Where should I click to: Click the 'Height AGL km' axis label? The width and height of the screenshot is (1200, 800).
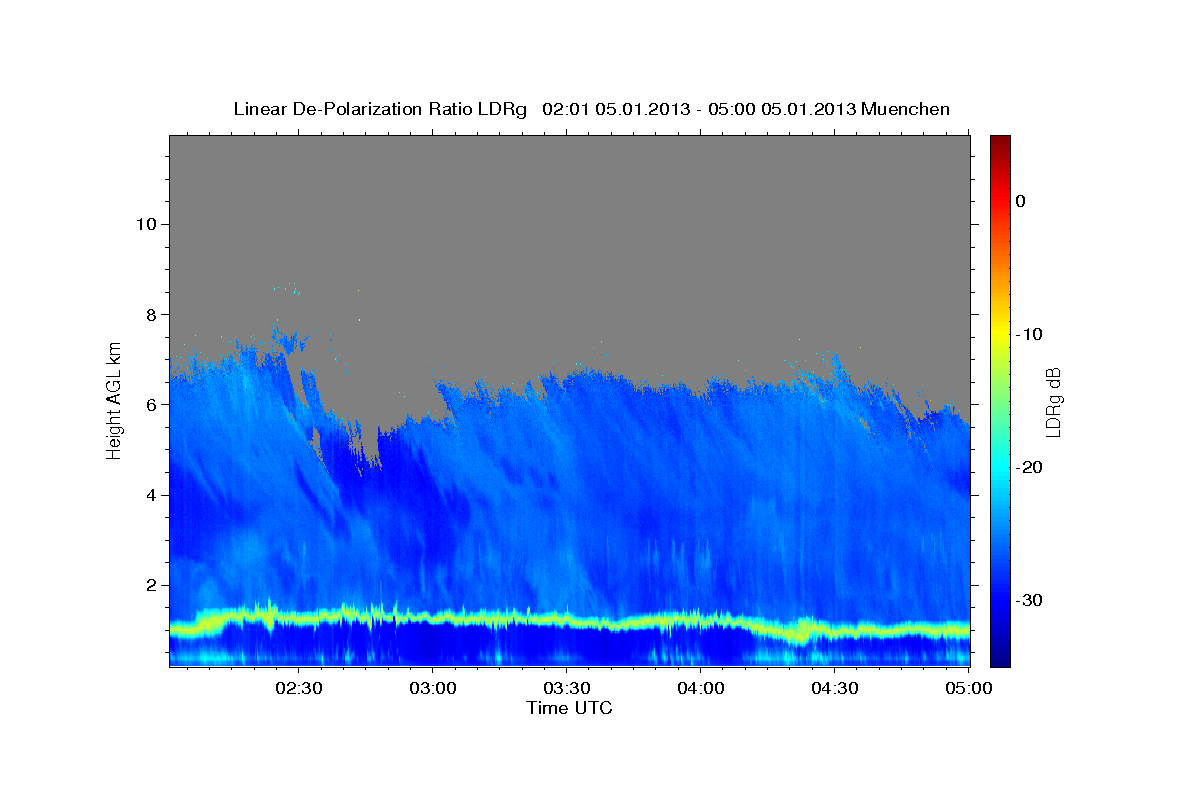(x=114, y=400)
